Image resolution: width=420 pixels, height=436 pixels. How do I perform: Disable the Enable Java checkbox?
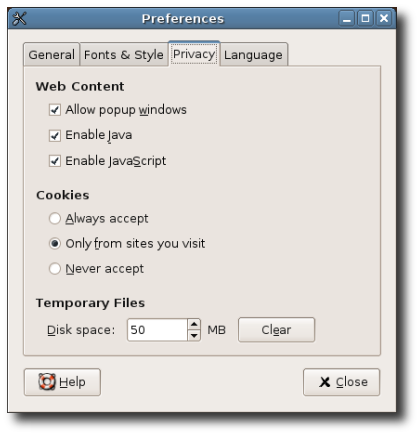[55, 135]
